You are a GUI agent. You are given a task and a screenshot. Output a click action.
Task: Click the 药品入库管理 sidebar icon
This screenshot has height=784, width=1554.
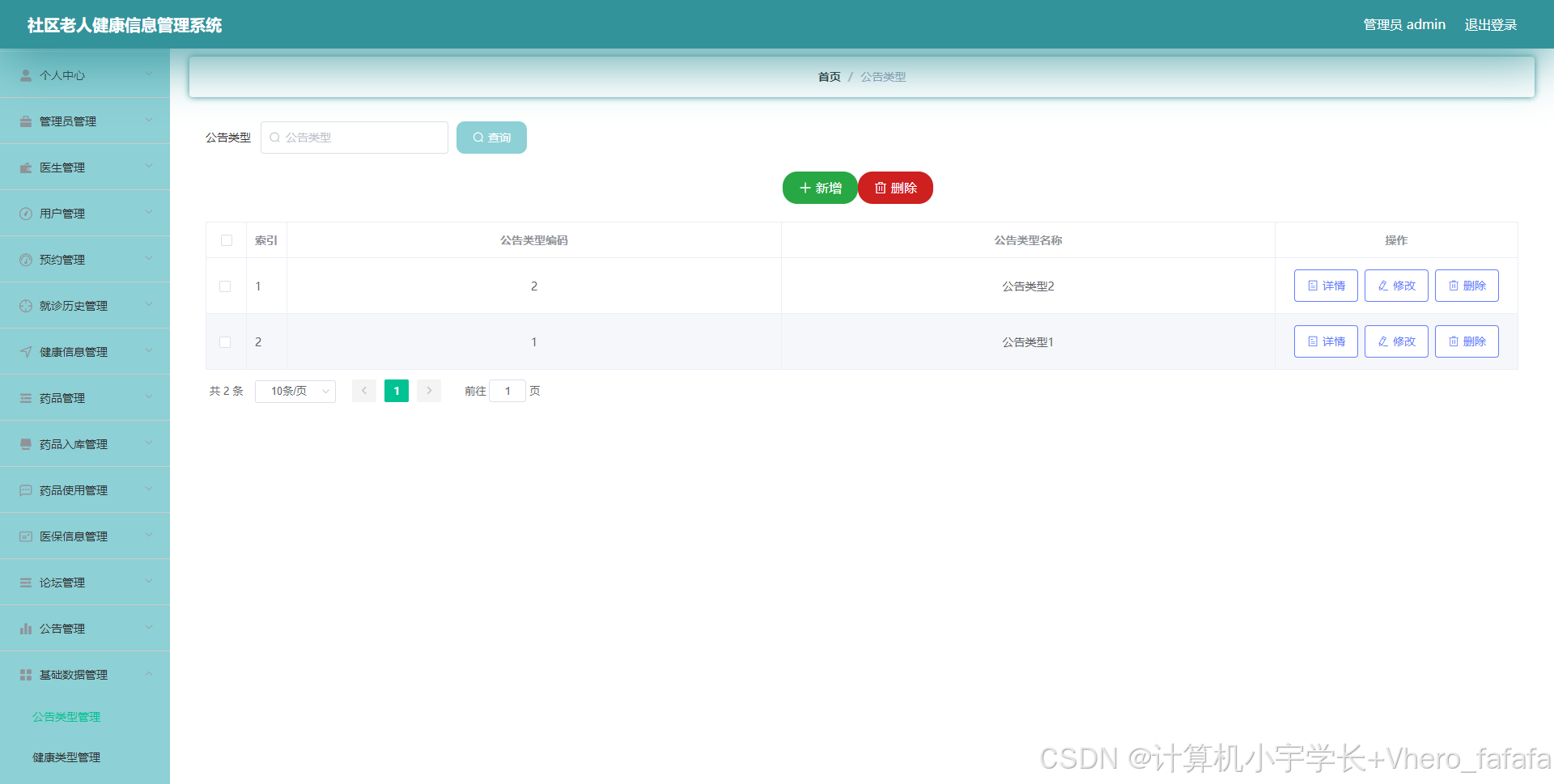click(25, 443)
